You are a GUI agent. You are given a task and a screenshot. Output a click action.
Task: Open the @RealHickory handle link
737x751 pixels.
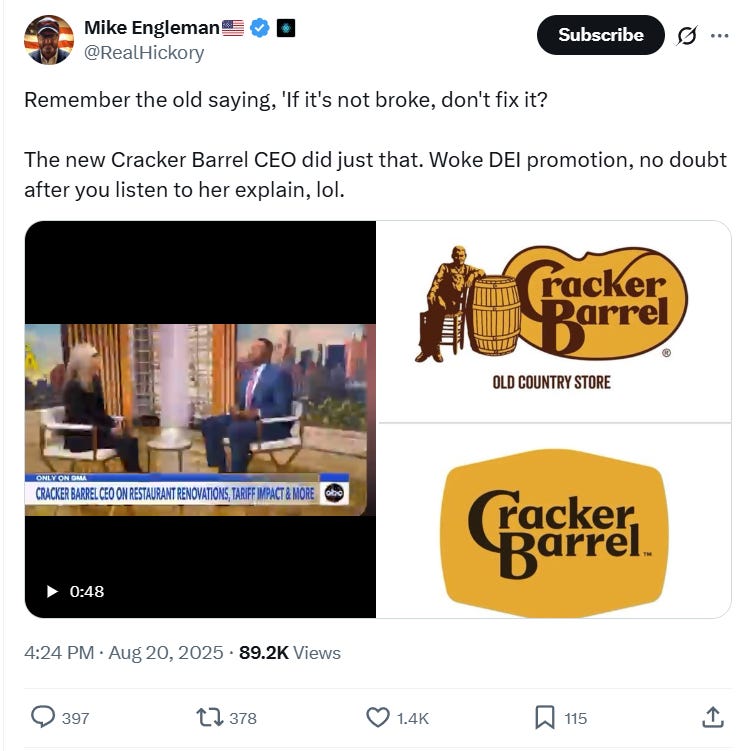click(x=144, y=52)
